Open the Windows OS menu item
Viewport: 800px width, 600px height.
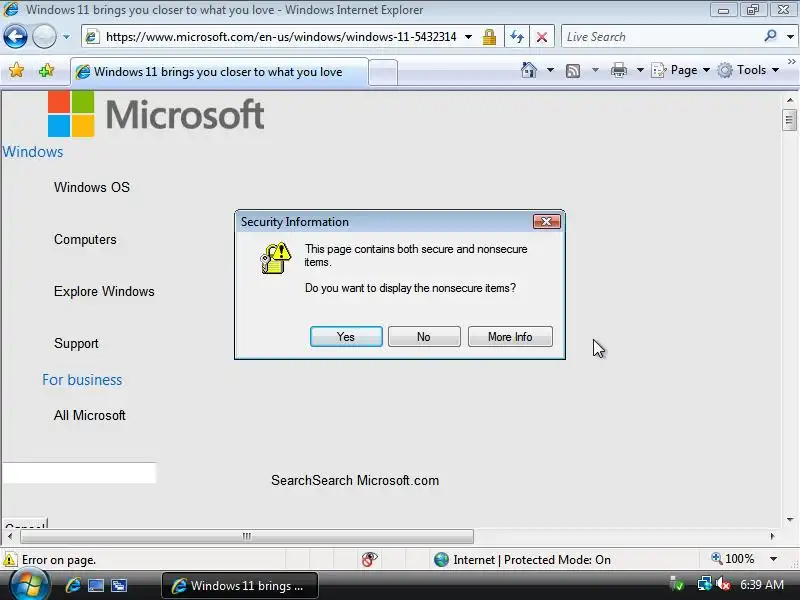[x=92, y=187]
